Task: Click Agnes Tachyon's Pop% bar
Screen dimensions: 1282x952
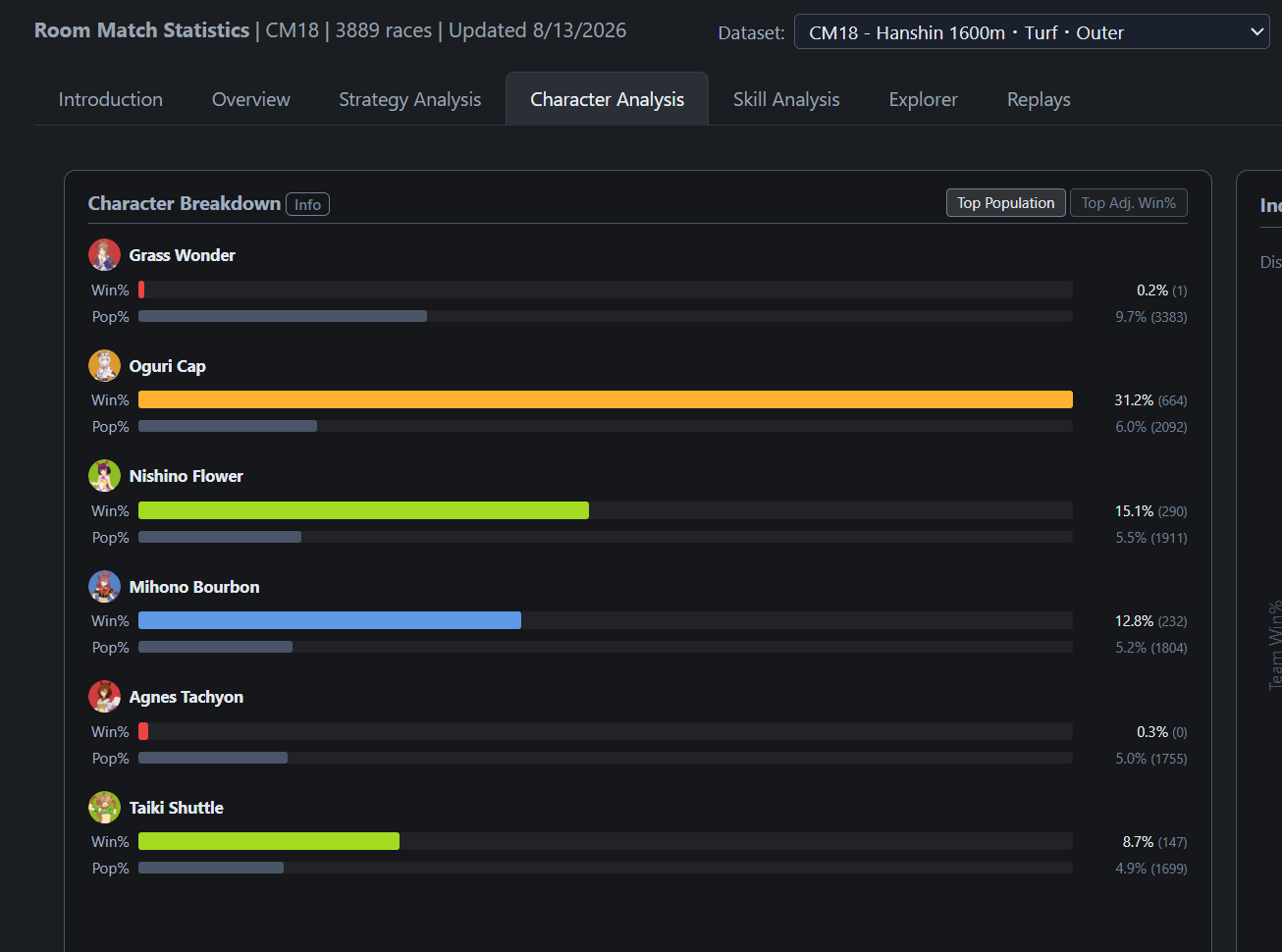Action: 213,758
